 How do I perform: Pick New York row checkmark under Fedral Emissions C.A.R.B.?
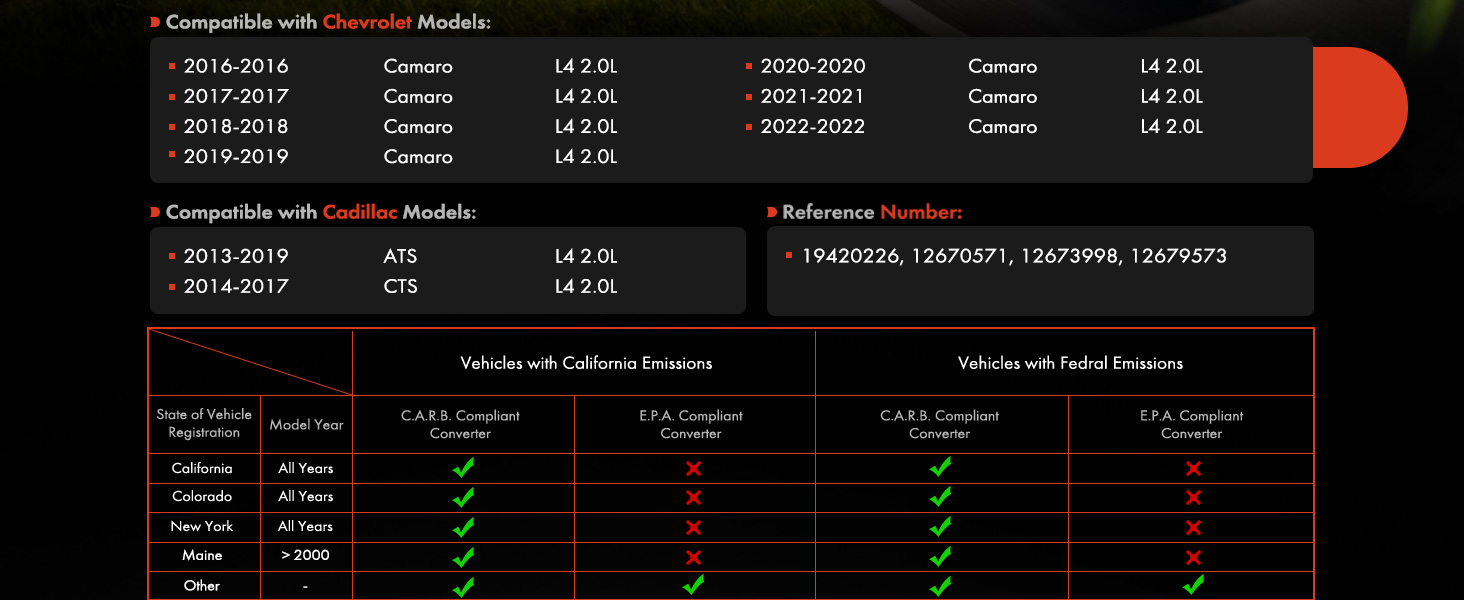tap(940, 526)
